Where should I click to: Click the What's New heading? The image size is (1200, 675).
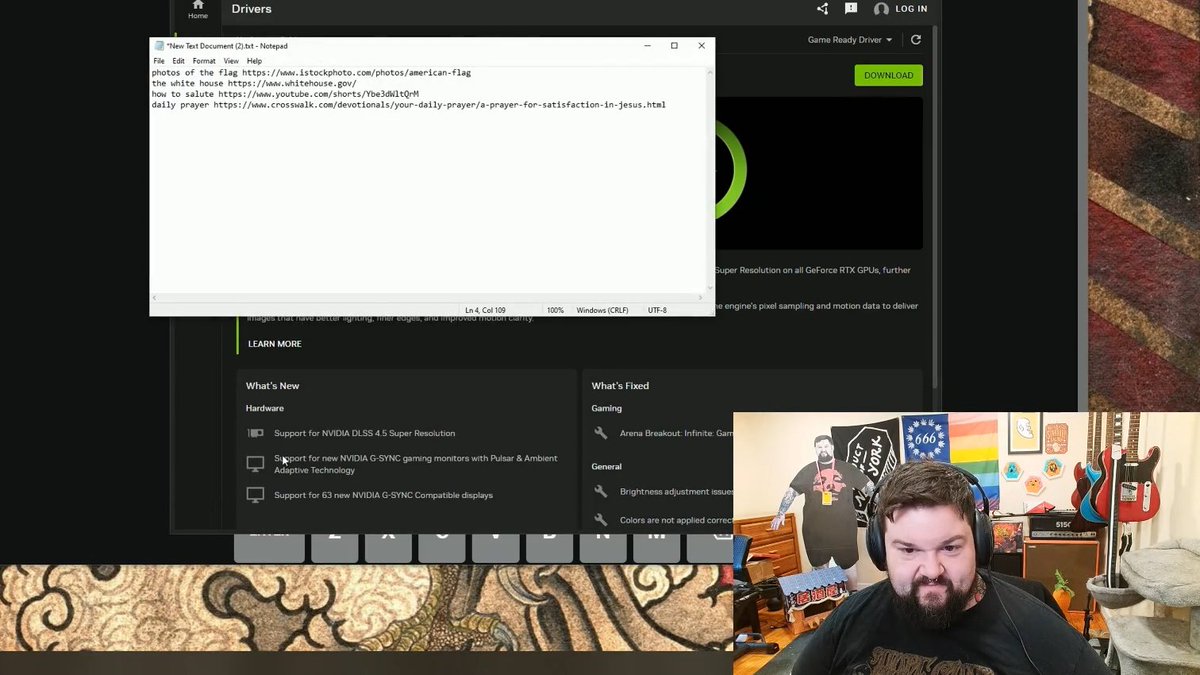272,386
